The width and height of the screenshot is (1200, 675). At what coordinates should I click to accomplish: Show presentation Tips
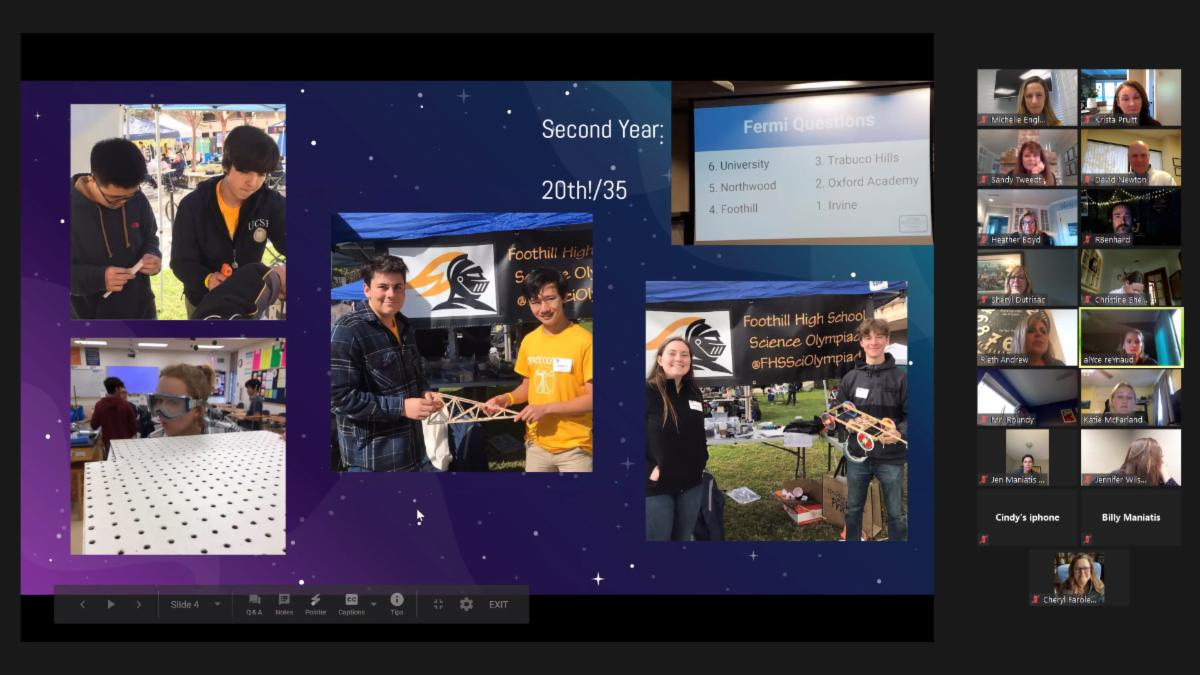397,604
